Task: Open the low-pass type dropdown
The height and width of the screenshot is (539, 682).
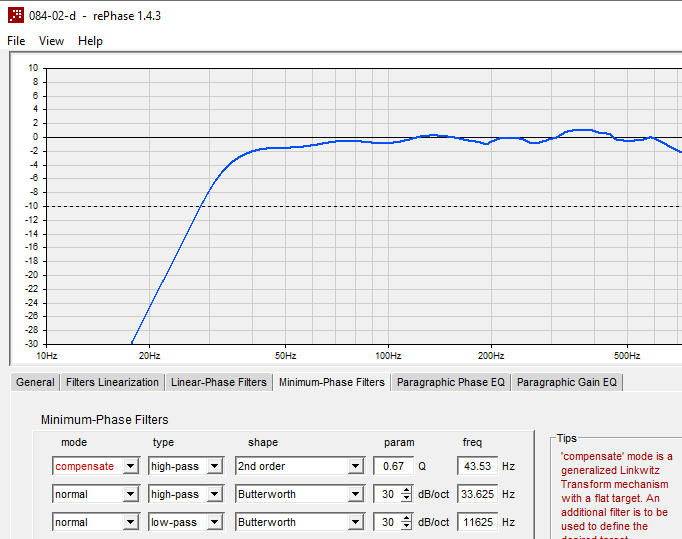Action: pyautogui.click(x=214, y=522)
